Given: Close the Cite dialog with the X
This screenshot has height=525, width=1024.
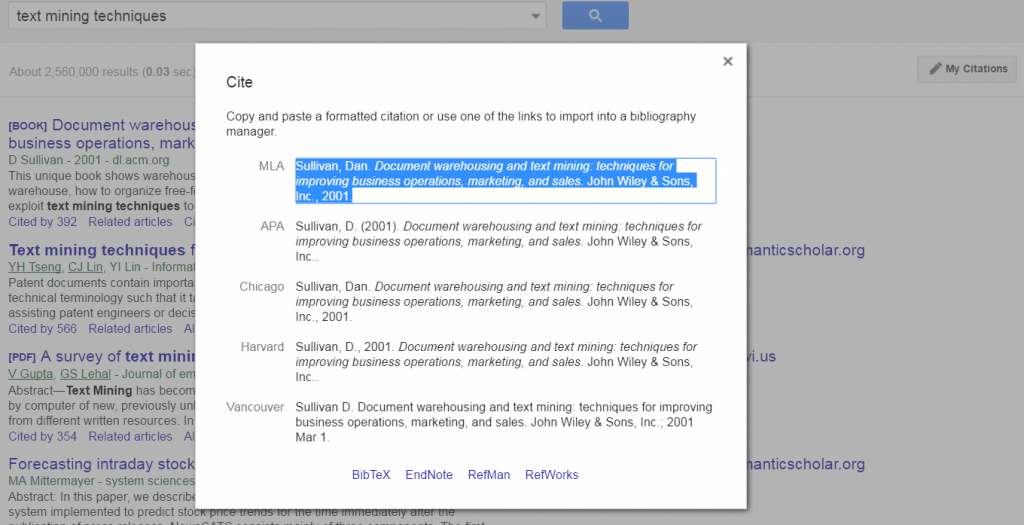Looking at the screenshot, I should coord(728,62).
